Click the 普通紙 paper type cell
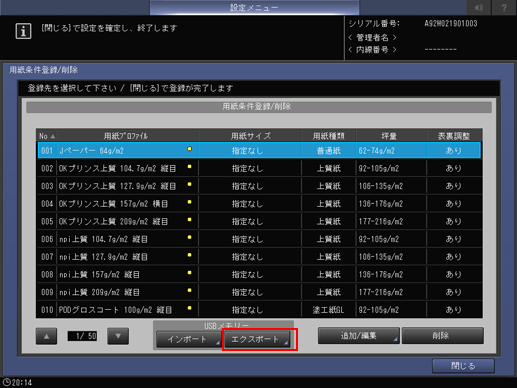The image size is (517, 388). [329, 151]
